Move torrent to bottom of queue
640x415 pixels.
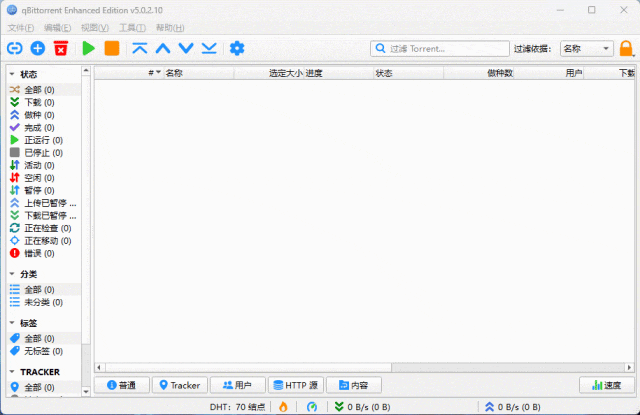(x=209, y=49)
